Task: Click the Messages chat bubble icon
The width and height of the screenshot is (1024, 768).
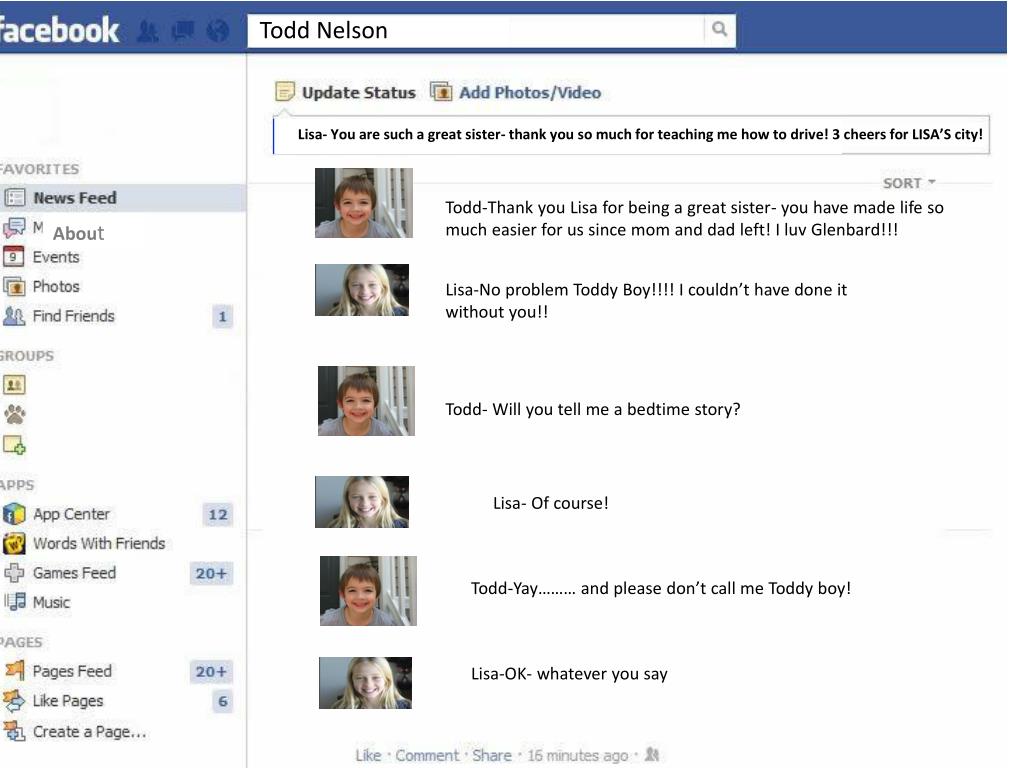Action: 14,228
